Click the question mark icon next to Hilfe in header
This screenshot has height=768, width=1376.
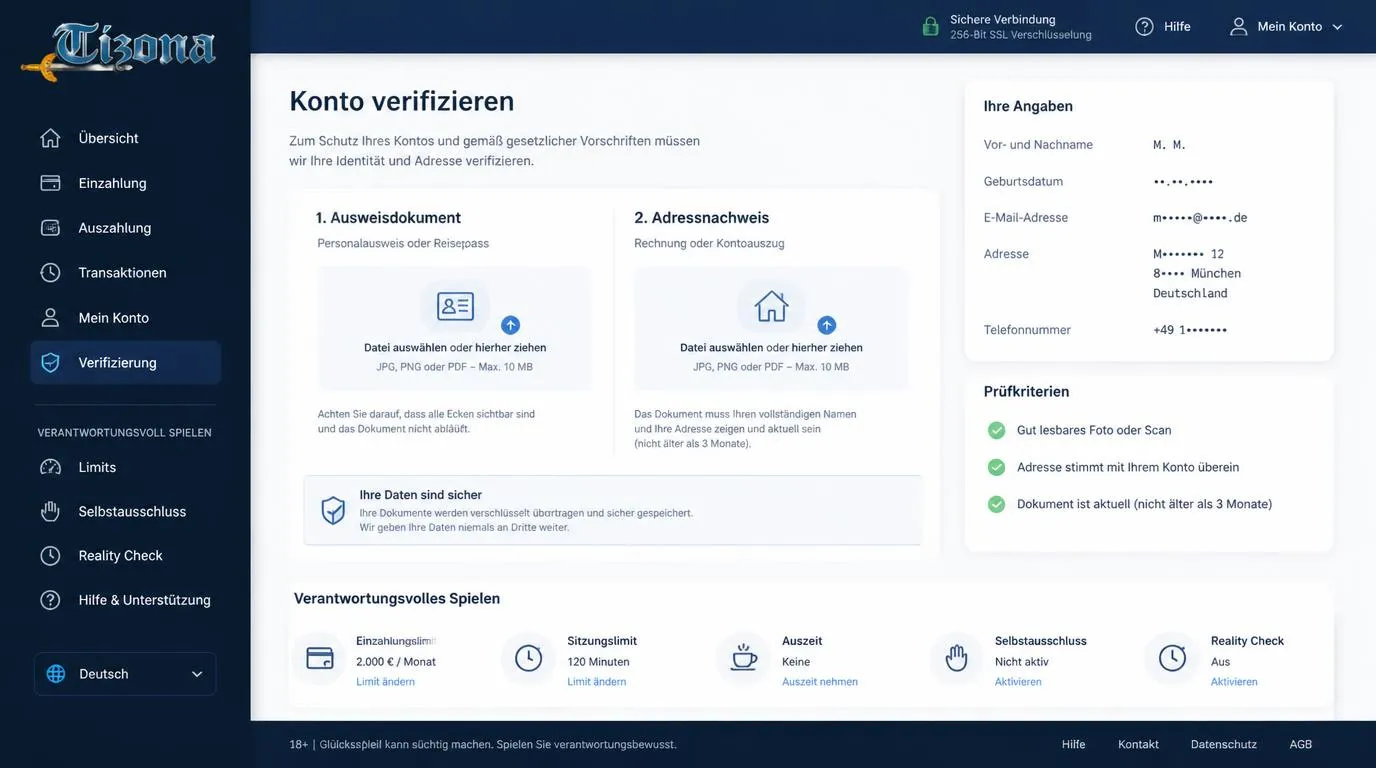pyautogui.click(x=1144, y=26)
